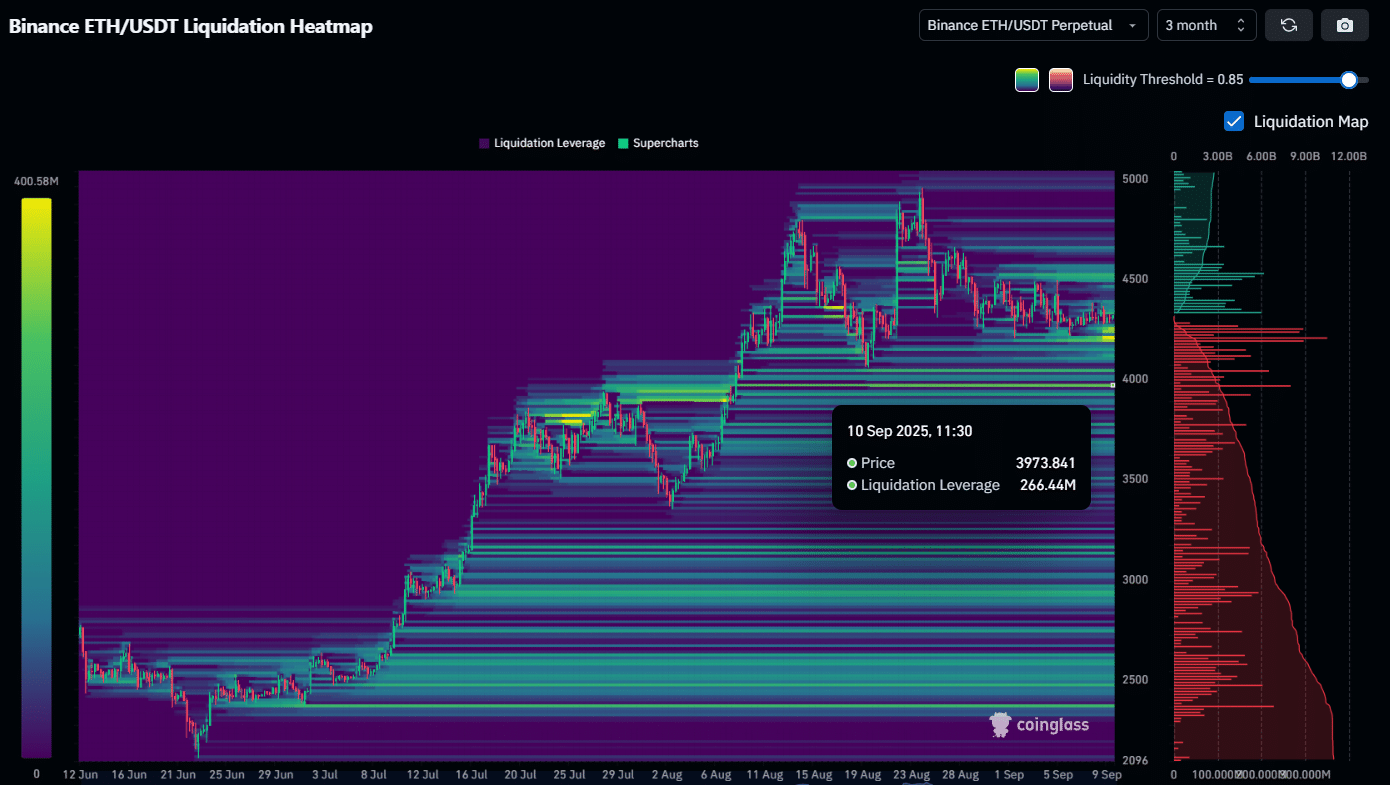Click the 23 Aug date axis label

click(912, 774)
